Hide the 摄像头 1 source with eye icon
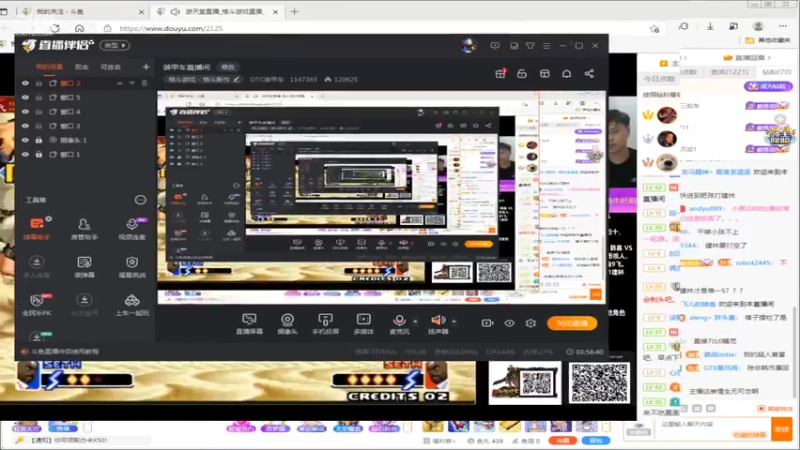 (25, 140)
